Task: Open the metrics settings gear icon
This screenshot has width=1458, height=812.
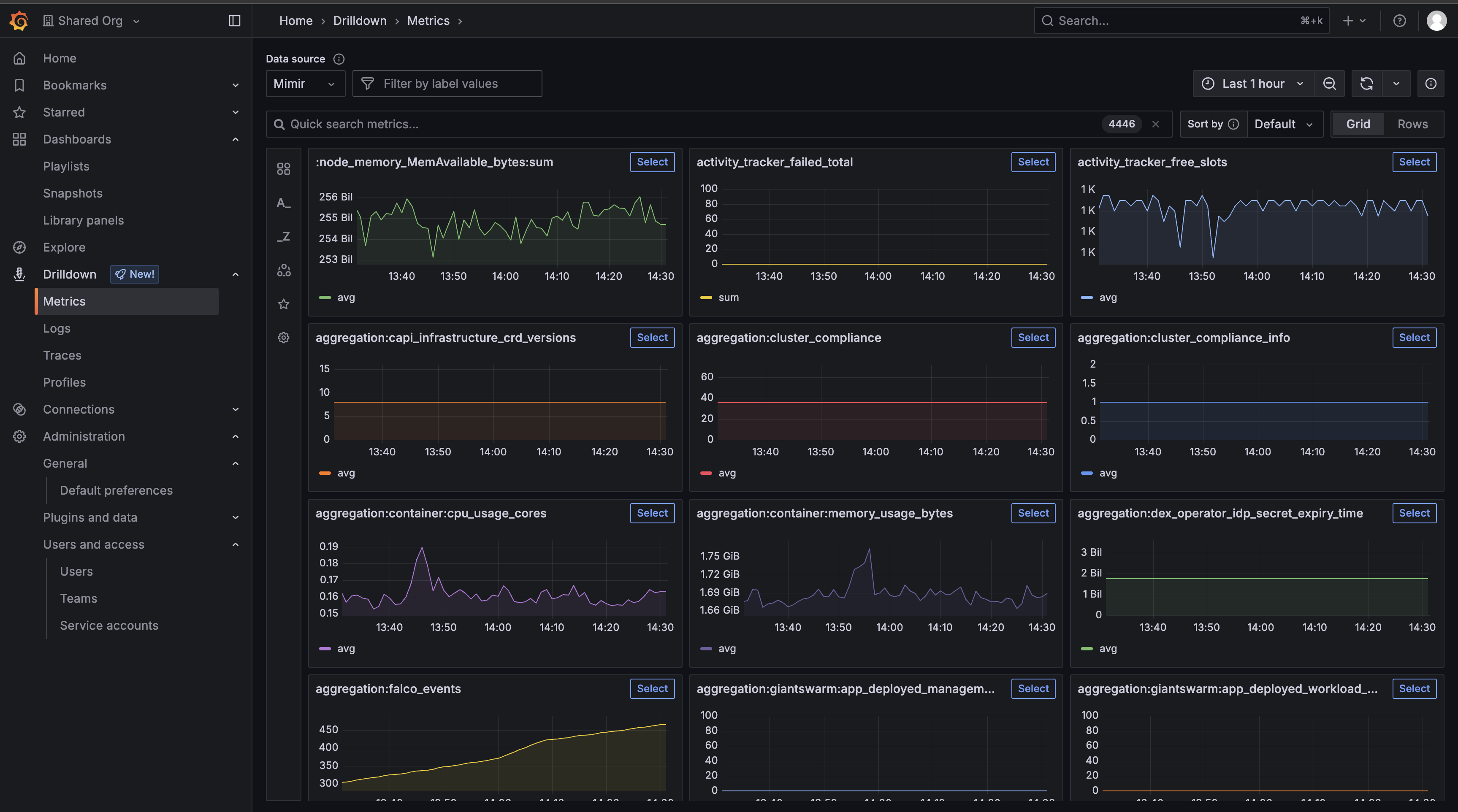Action: tap(284, 337)
